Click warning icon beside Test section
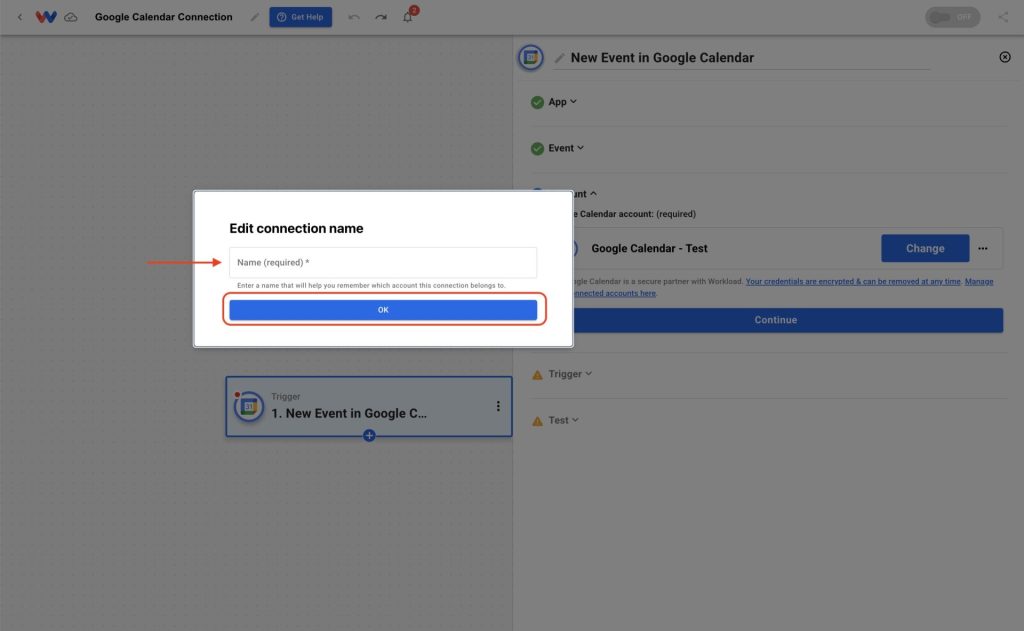Image resolution: width=1024 pixels, height=631 pixels. coord(537,421)
